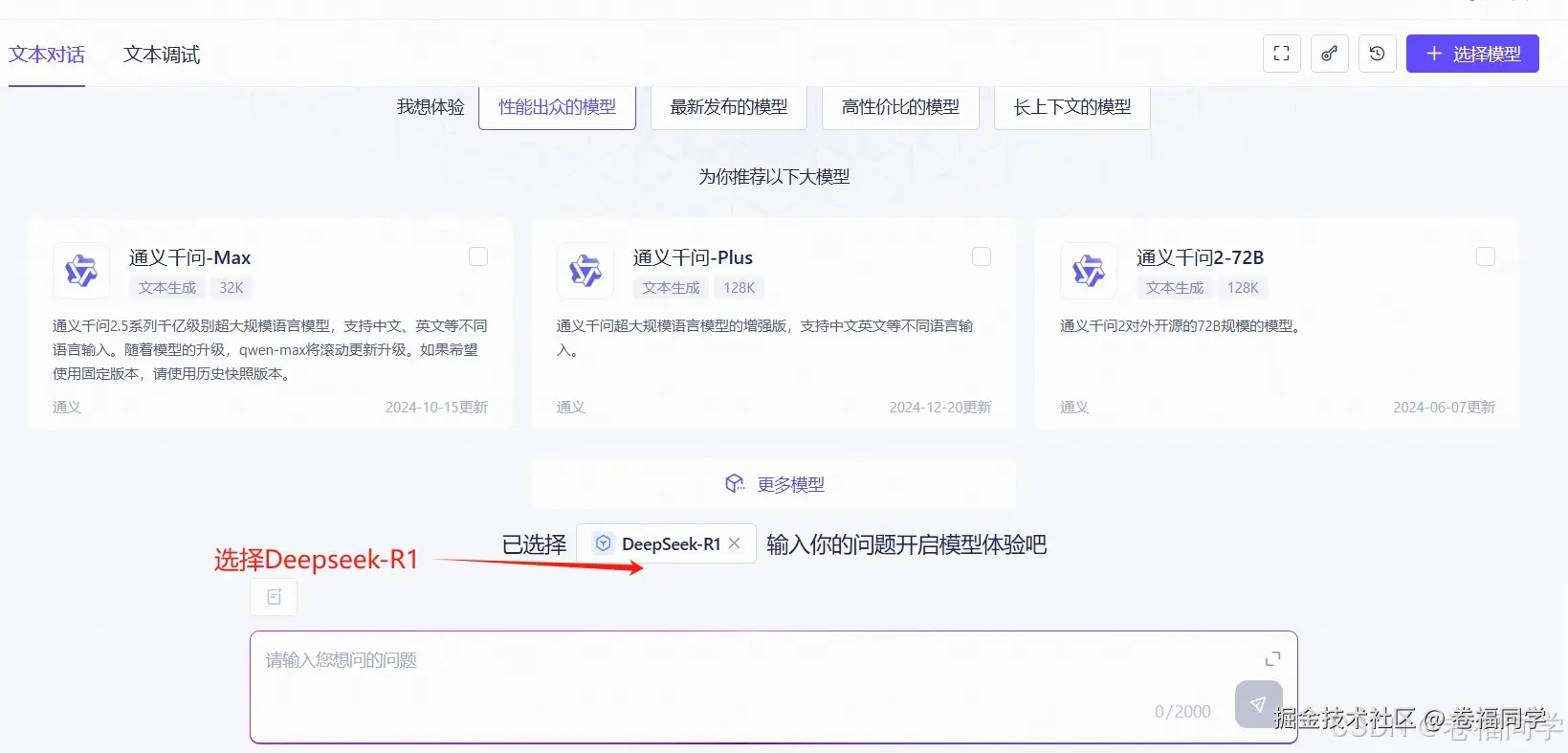Check the 通义千问-Max checkbox
The image size is (1568, 753).
(x=478, y=256)
